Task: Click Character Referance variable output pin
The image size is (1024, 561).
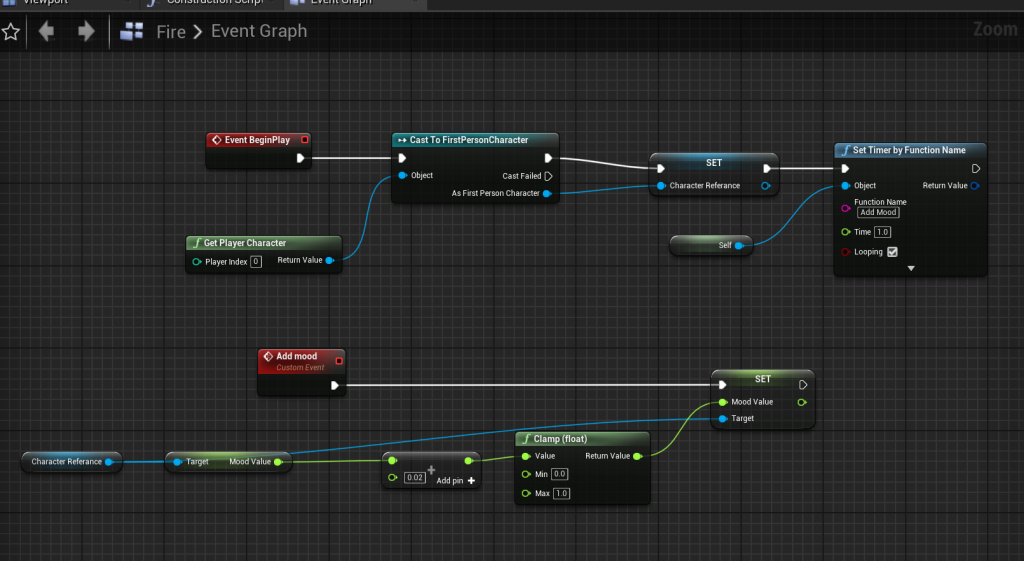Action: [109, 462]
